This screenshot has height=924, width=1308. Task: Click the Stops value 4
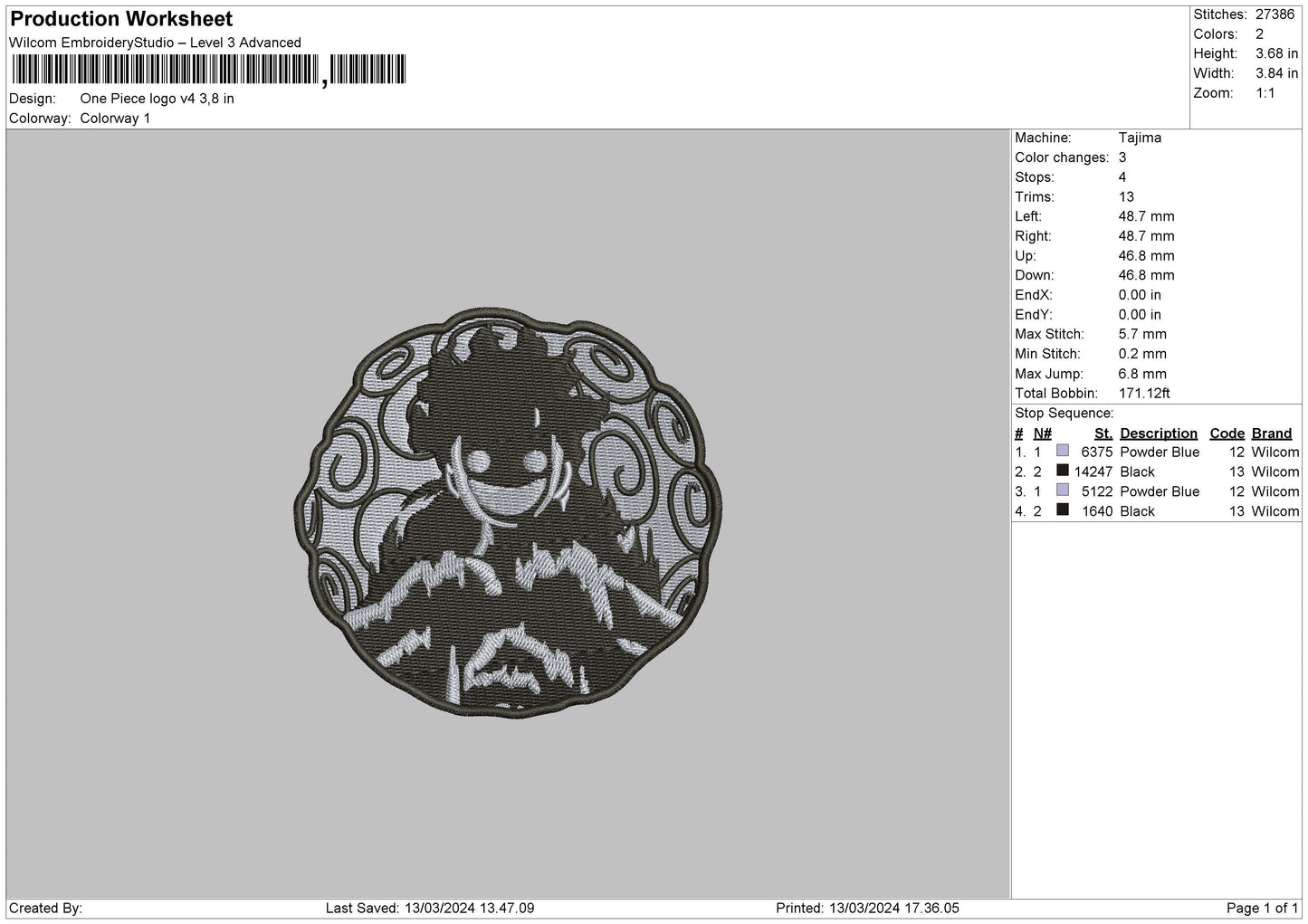(1122, 177)
